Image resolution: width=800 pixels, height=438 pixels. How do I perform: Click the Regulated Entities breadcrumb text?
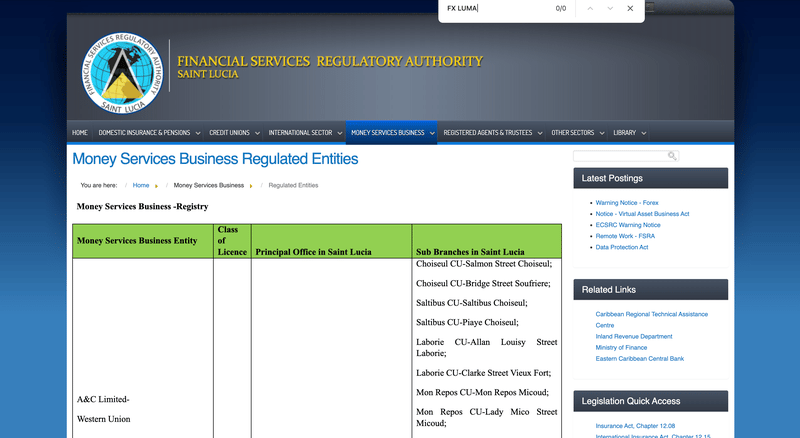(x=293, y=185)
